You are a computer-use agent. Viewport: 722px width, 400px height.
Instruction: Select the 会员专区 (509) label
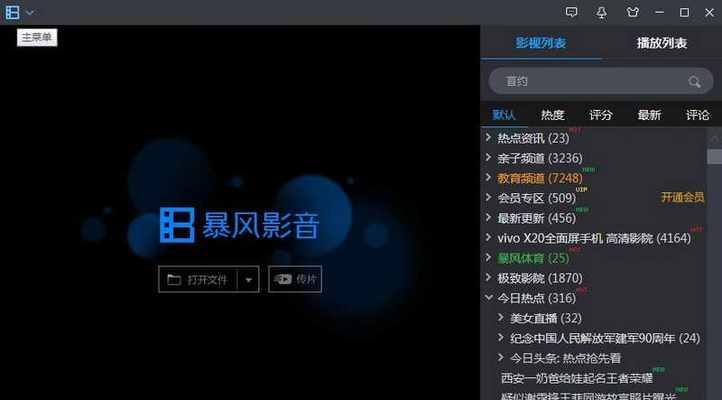coord(537,198)
